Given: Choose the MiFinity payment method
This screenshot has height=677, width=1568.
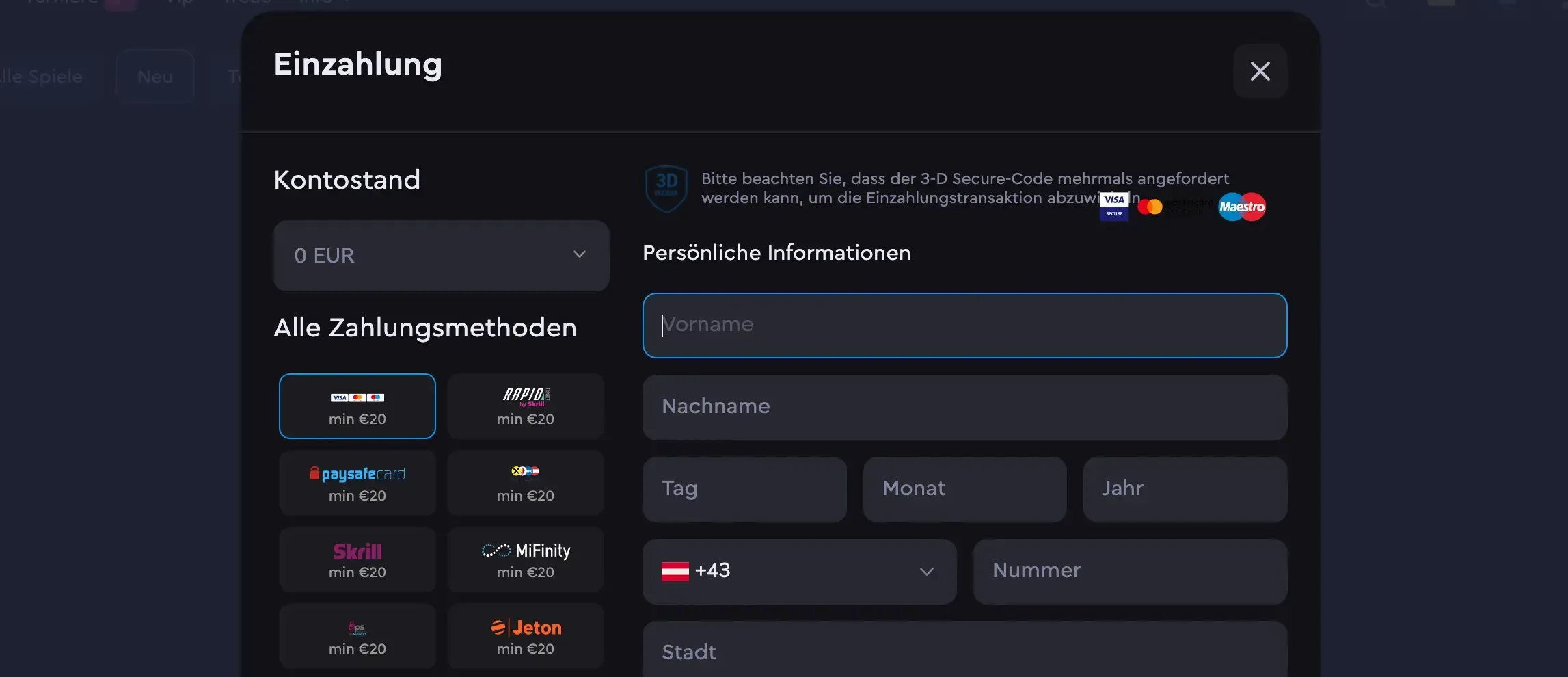Looking at the screenshot, I should [525, 559].
